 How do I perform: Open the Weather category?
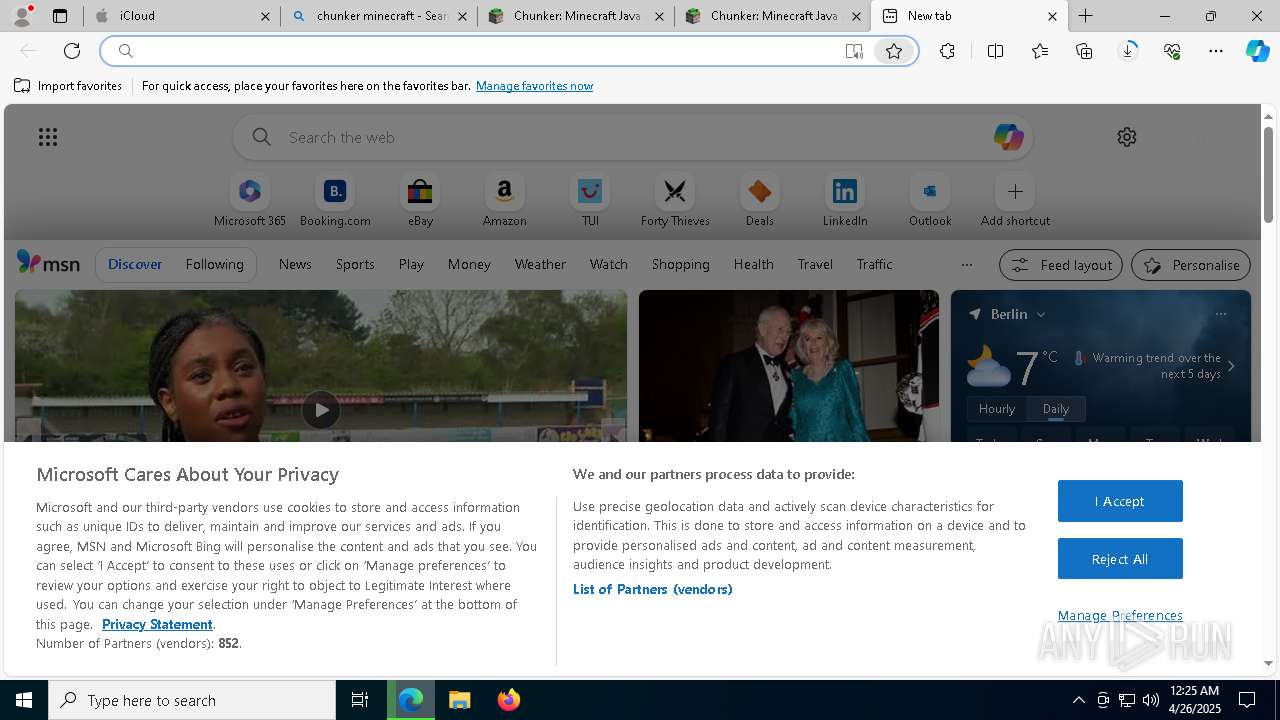(540, 264)
